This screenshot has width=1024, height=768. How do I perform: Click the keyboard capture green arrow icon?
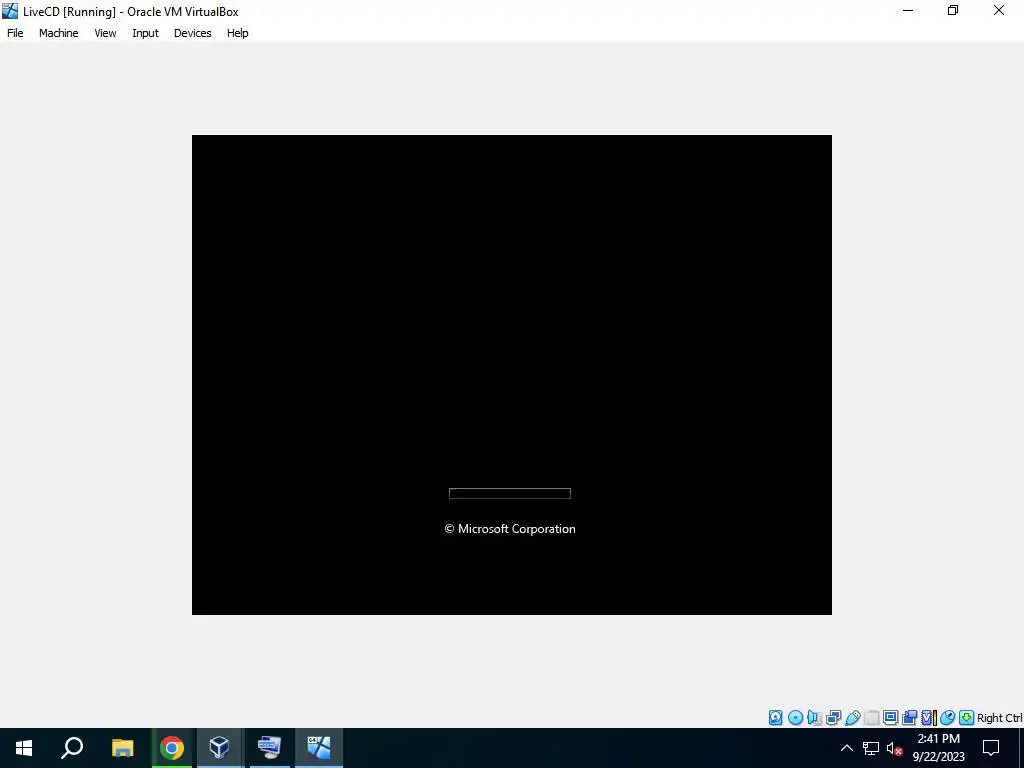pyautogui.click(x=967, y=718)
